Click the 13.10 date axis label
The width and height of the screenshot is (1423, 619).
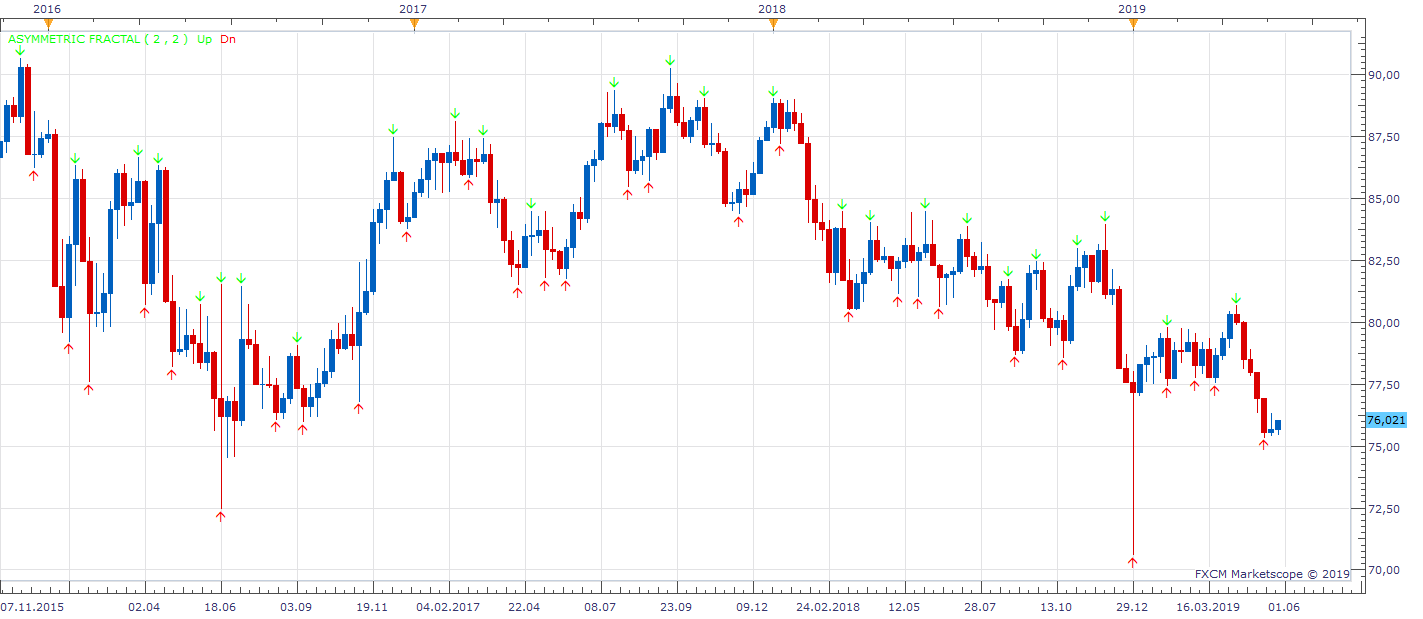tap(1056, 607)
